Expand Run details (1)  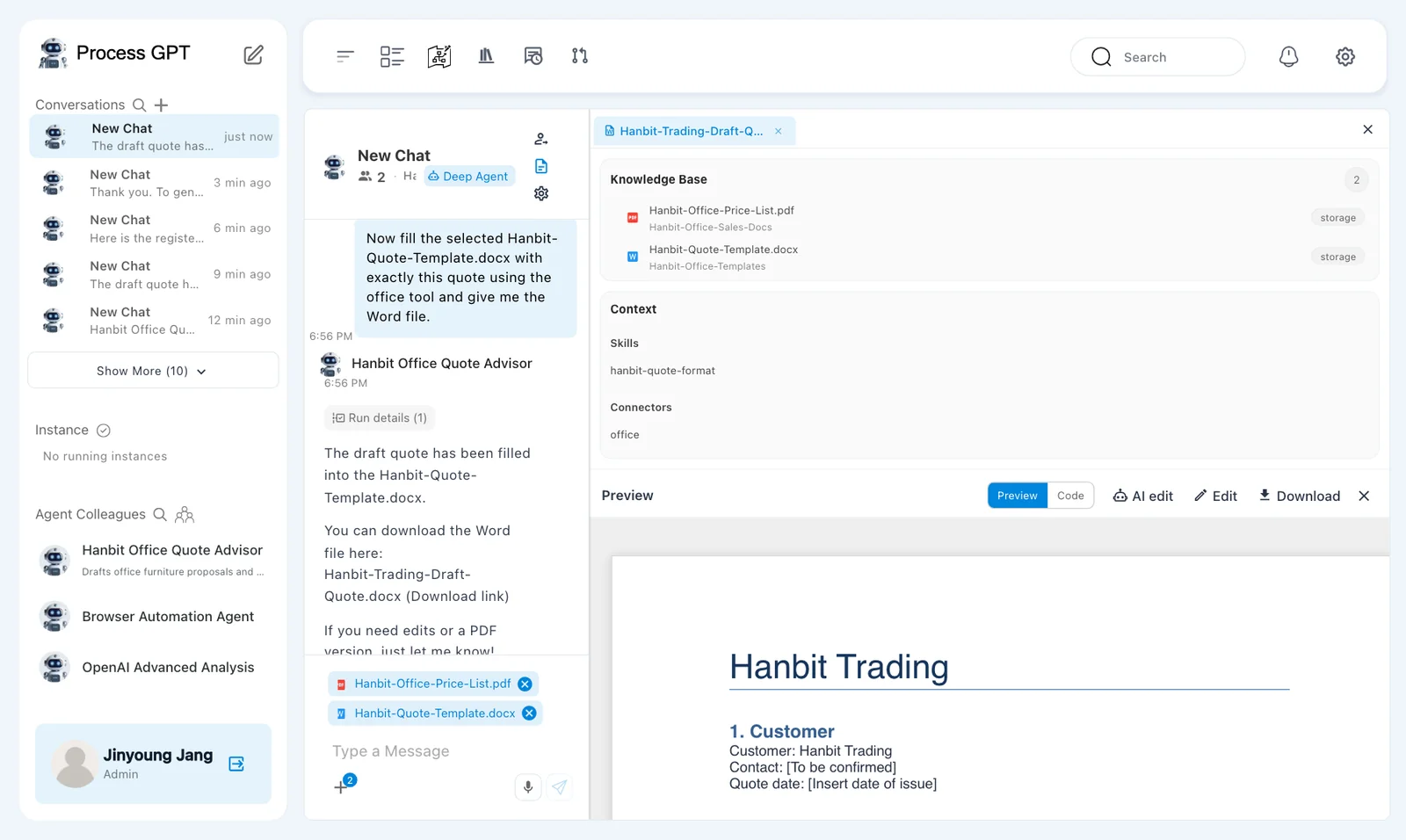pyautogui.click(x=380, y=418)
